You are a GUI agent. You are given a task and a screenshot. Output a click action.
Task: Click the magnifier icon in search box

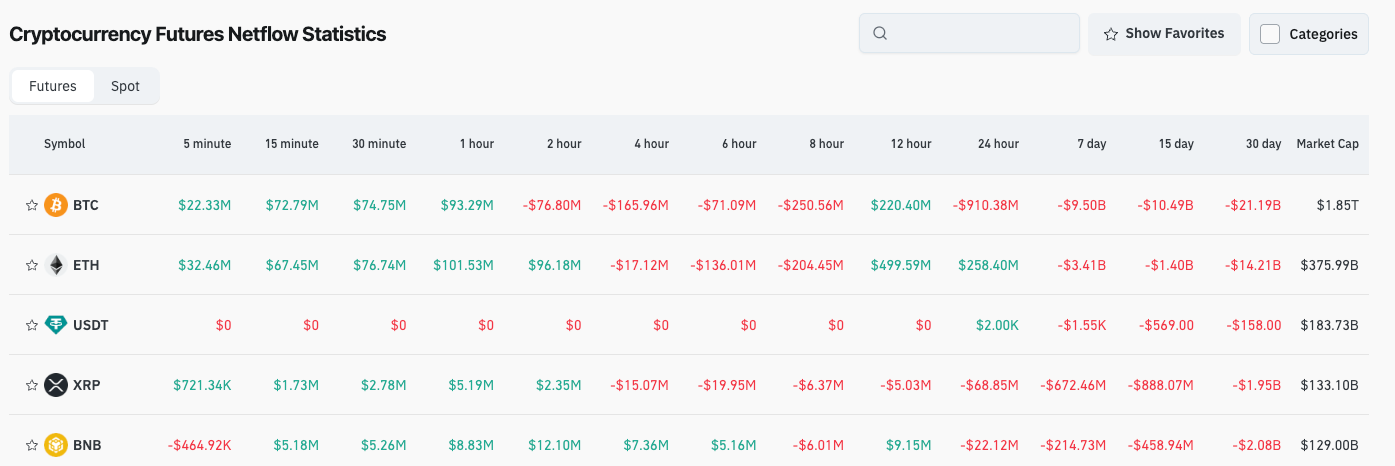(x=880, y=33)
